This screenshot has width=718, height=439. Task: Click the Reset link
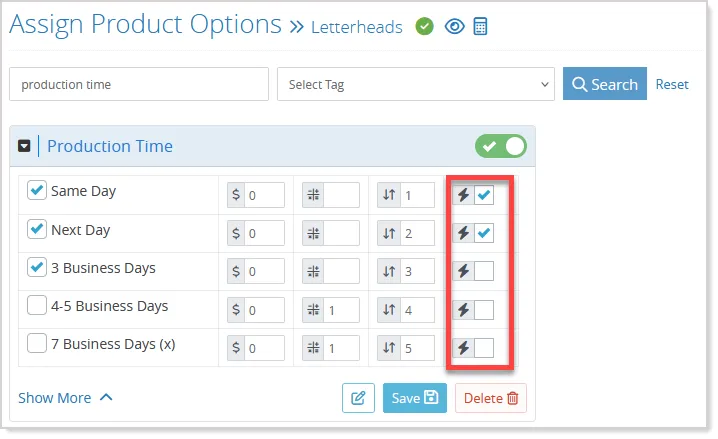(672, 84)
